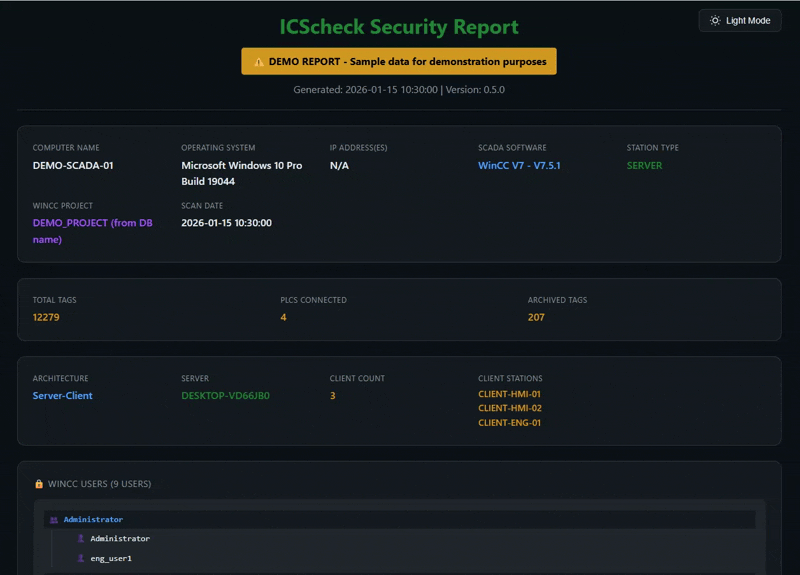Image resolution: width=800 pixels, height=575 pixels.
Task: Click the Server-Client architecture value
Action: 63,395
